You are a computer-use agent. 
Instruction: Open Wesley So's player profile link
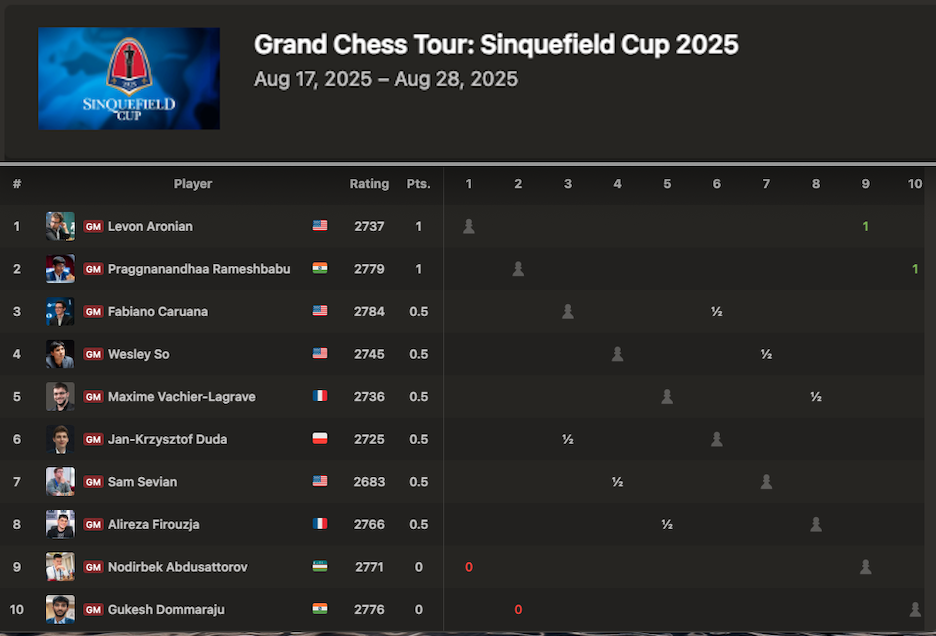(x=139, y=354)
